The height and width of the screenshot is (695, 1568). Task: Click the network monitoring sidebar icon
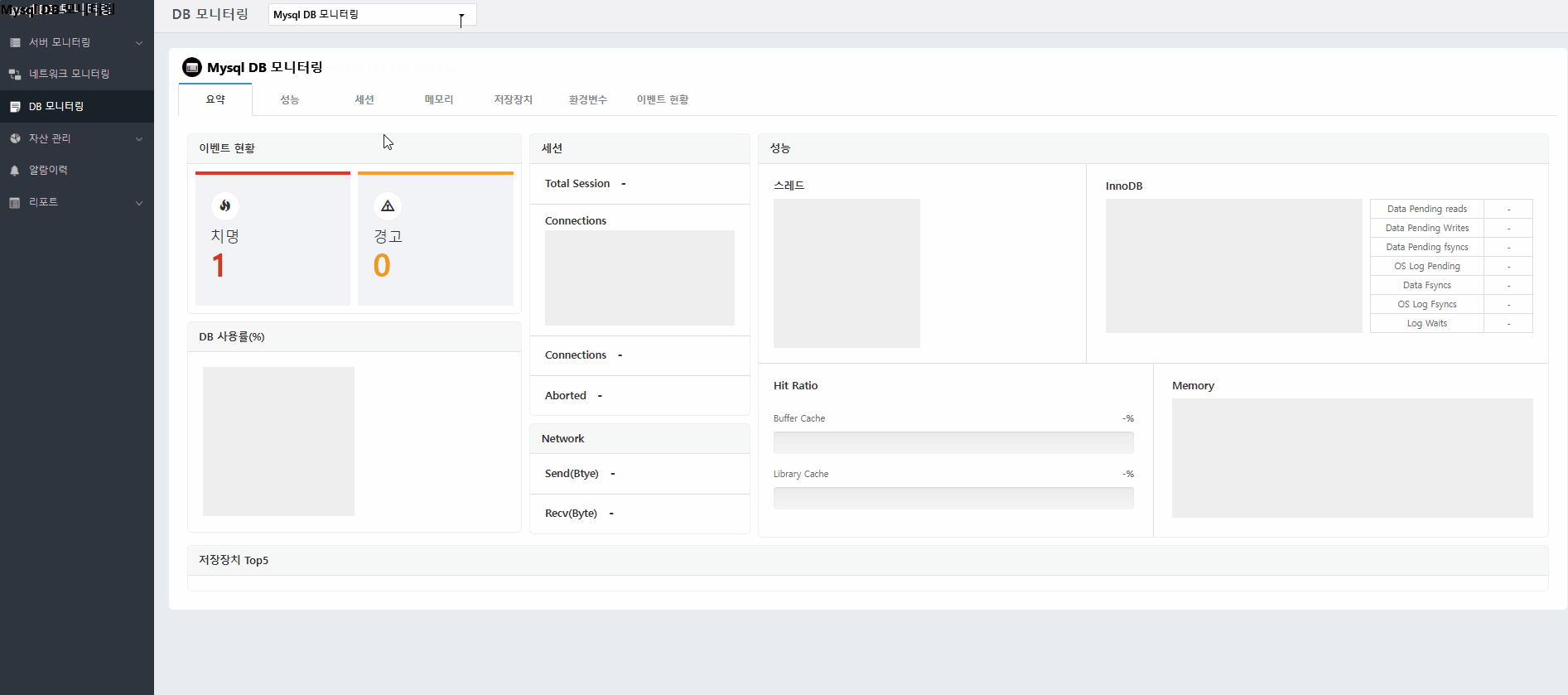[x=15, y=75]
